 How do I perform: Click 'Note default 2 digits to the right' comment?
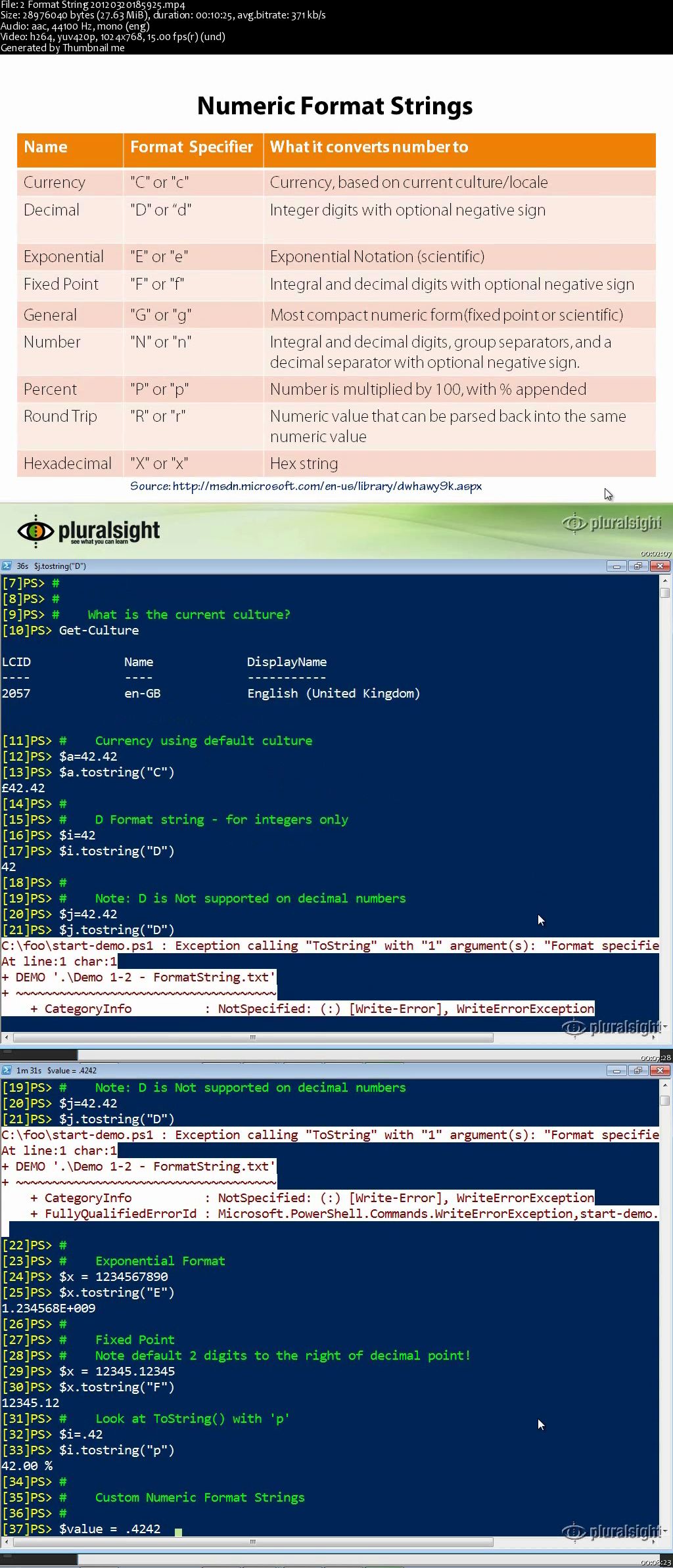[x=283, y=1356]
